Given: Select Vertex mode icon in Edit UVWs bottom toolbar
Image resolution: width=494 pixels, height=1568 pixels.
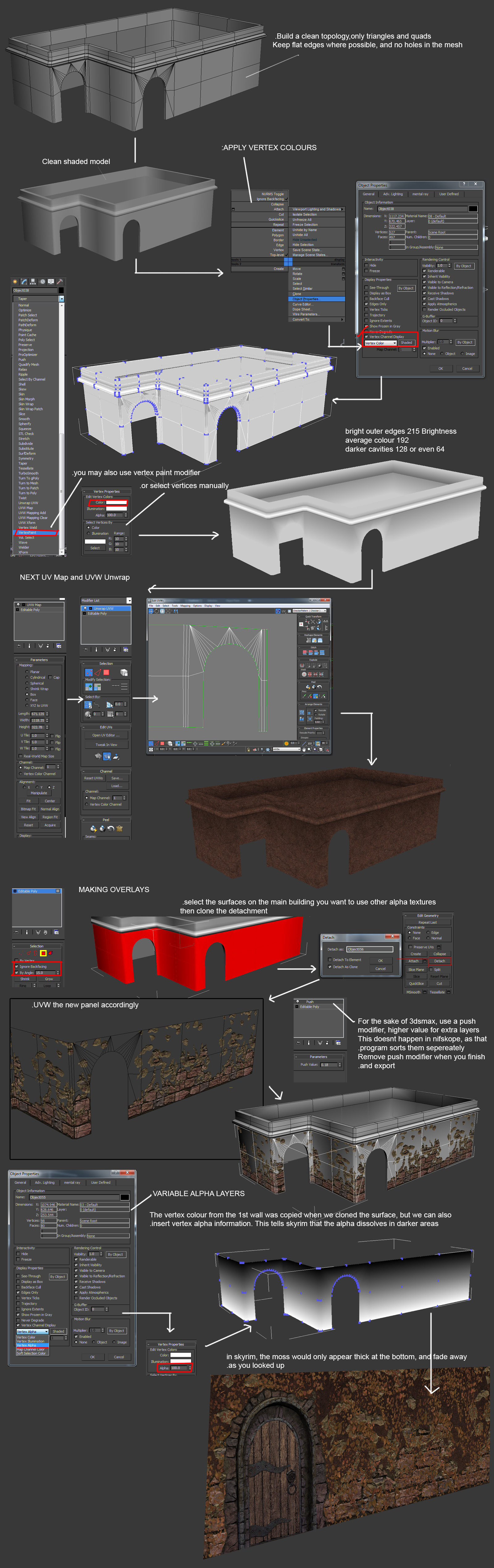Looking at the screenshot, I should [152, 743].
